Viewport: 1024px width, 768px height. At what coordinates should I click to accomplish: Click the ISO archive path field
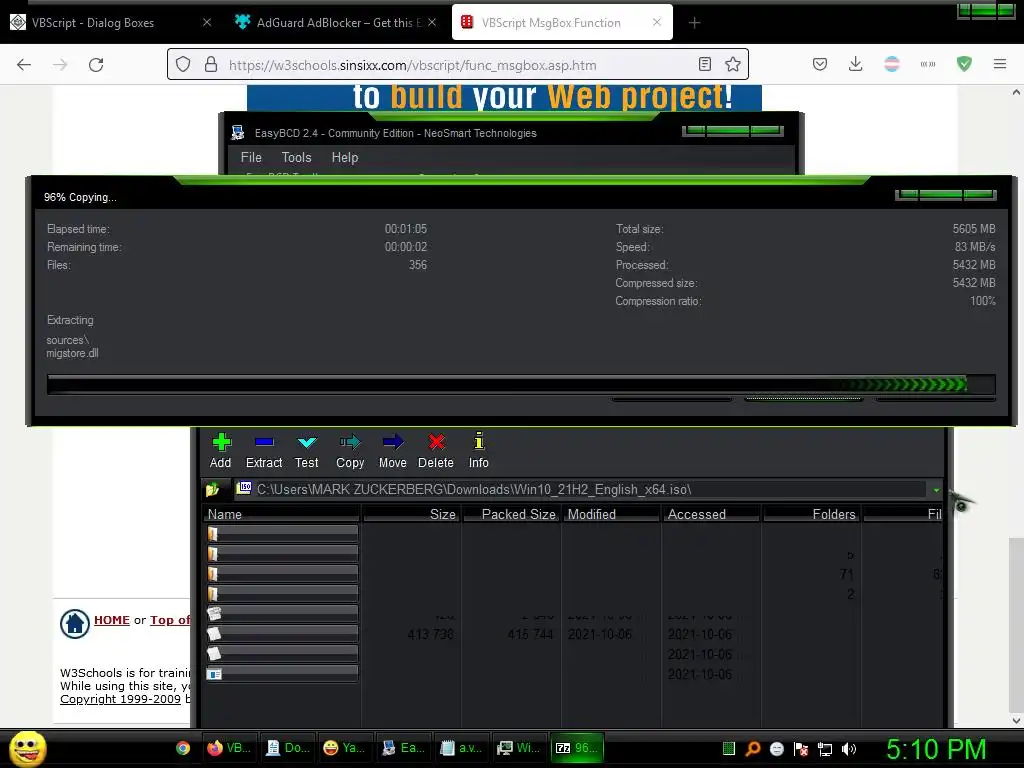pyautogui.click(x=581, y=489)
